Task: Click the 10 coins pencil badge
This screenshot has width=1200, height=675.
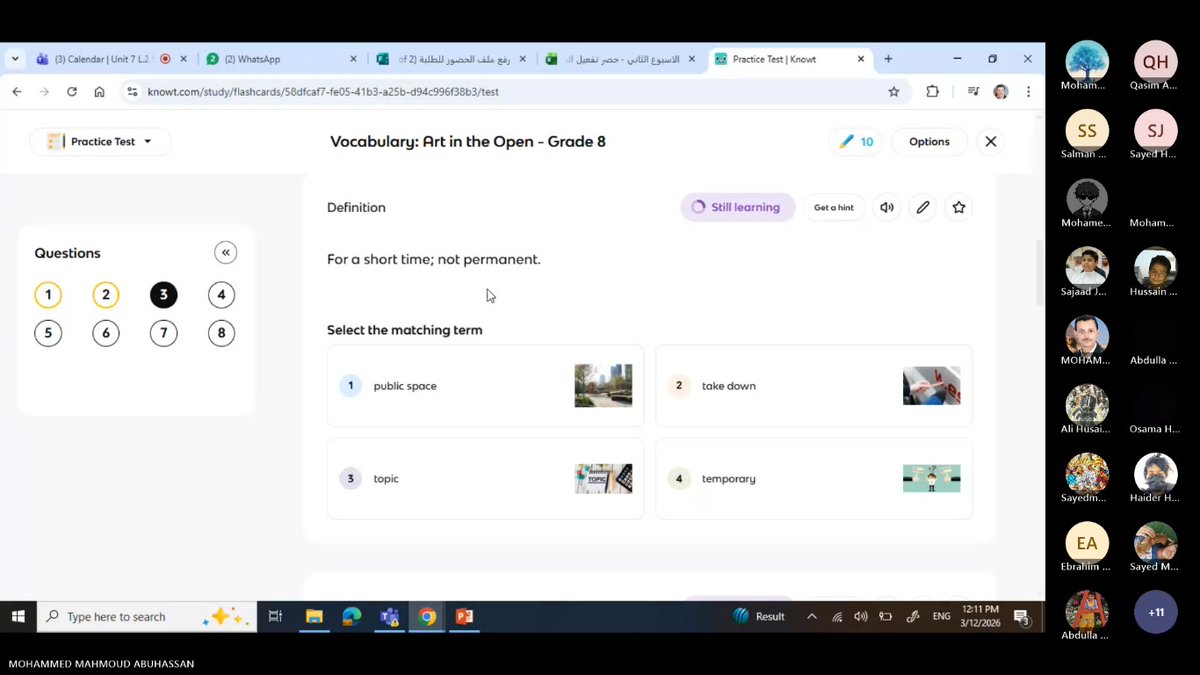Action: 856,141
